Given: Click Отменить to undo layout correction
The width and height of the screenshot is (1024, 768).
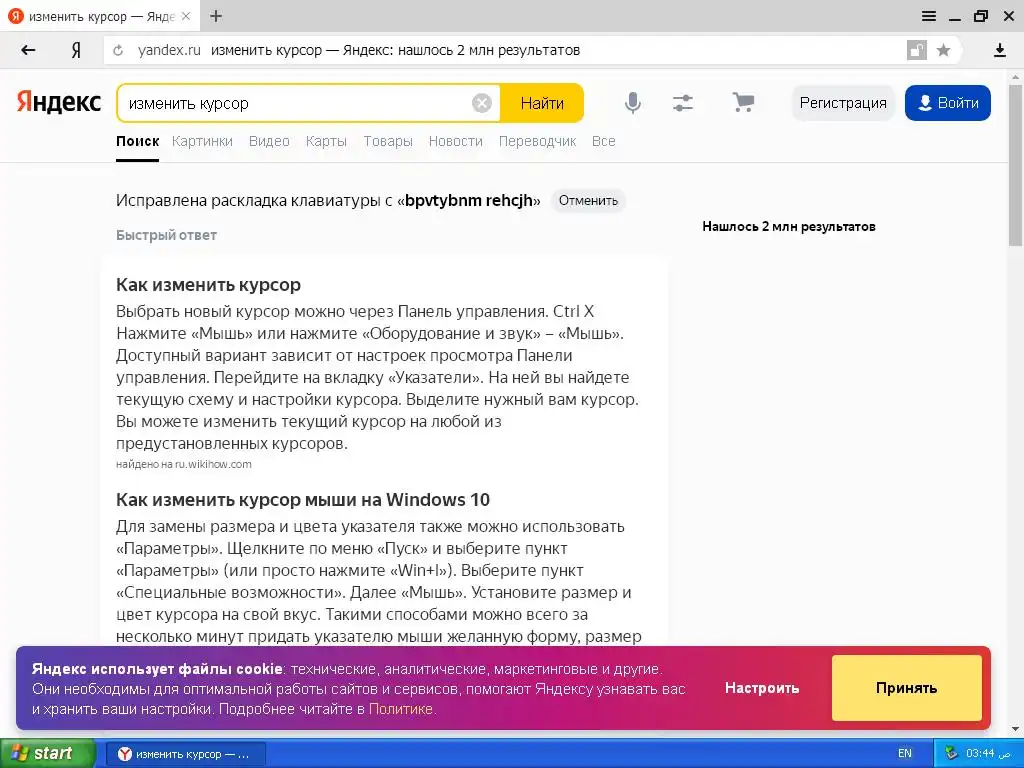Looking at the screenshot, I should 588,200.
